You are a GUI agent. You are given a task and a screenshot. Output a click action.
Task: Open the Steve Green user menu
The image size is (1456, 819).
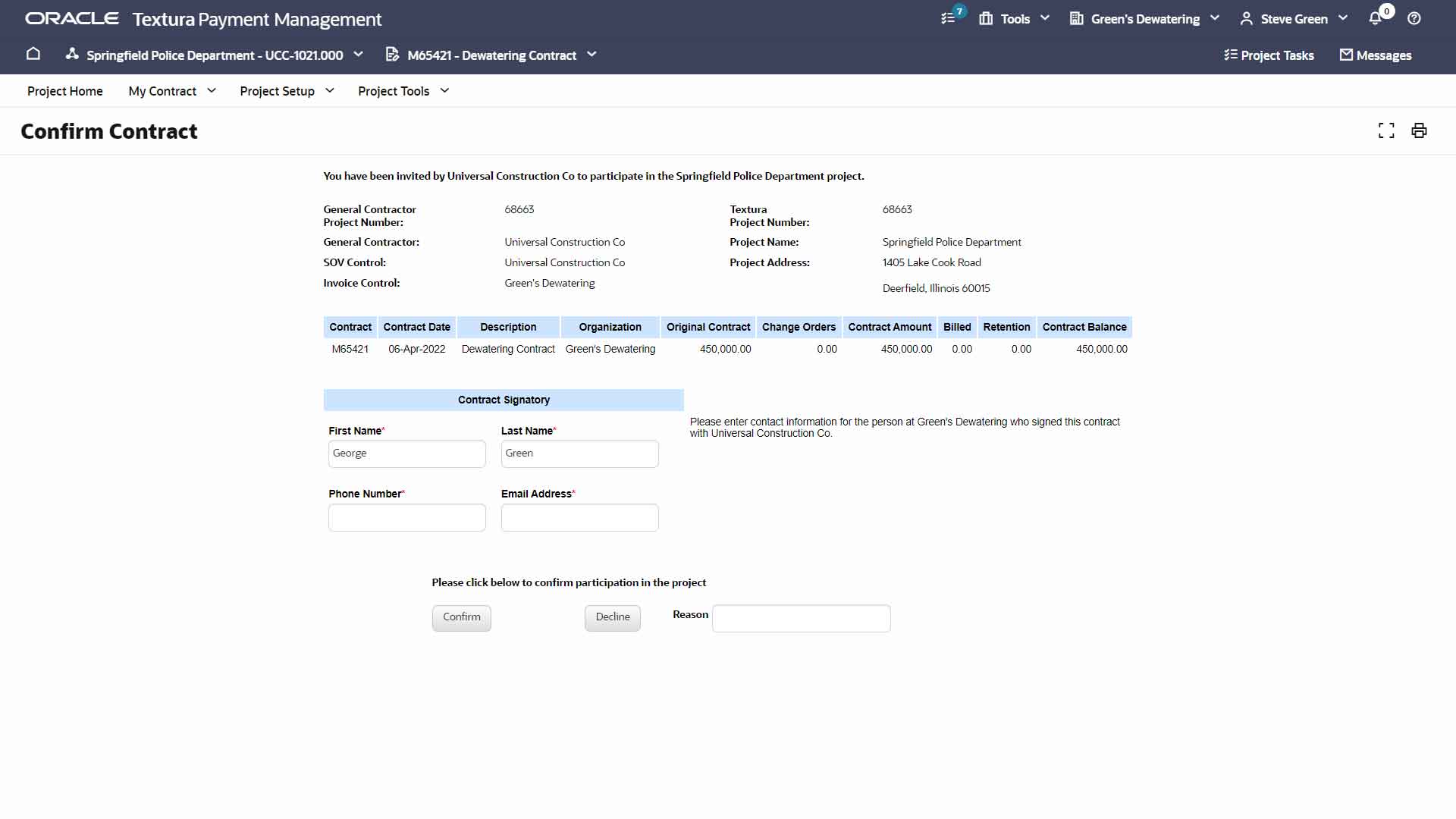pos(1293,18)
